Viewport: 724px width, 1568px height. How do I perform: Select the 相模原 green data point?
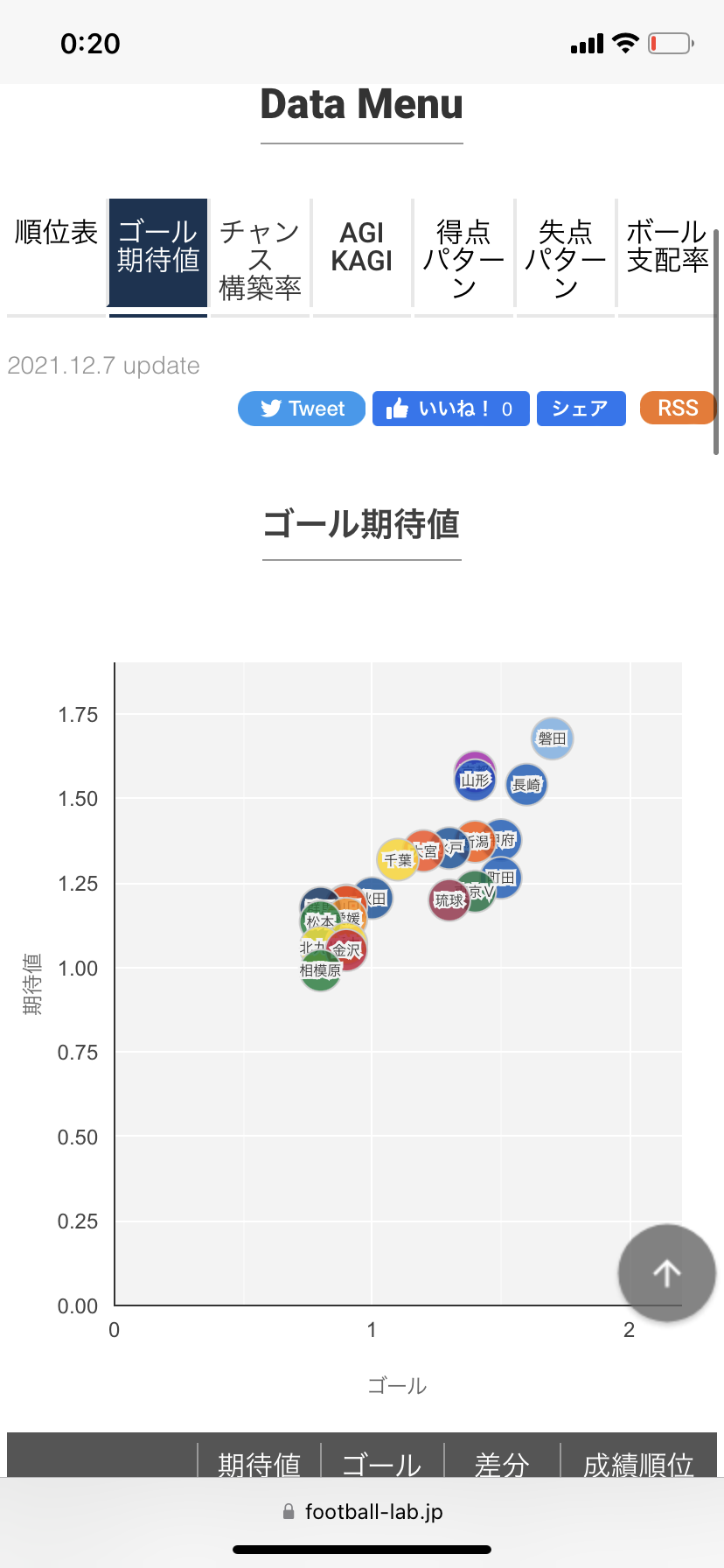pos(320,971)
